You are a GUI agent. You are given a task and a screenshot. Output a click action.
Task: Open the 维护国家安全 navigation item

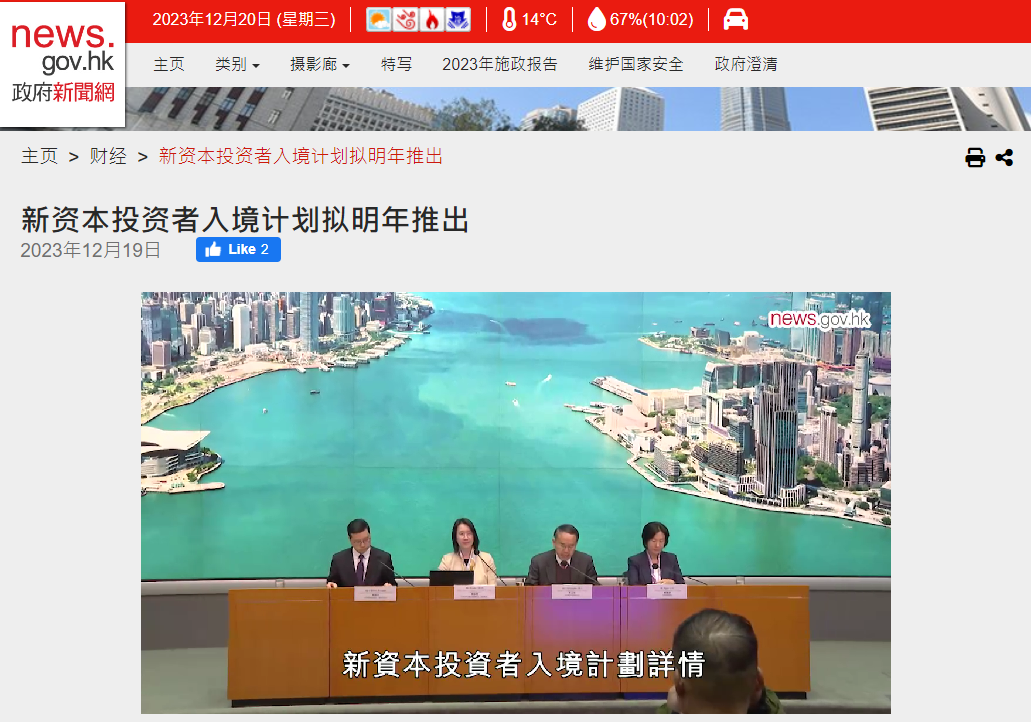point(636,64)
